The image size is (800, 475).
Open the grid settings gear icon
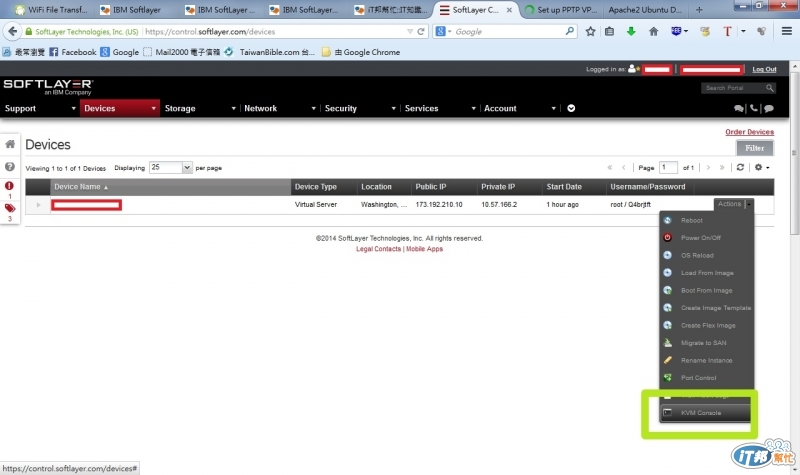click(x=761, y=167)
